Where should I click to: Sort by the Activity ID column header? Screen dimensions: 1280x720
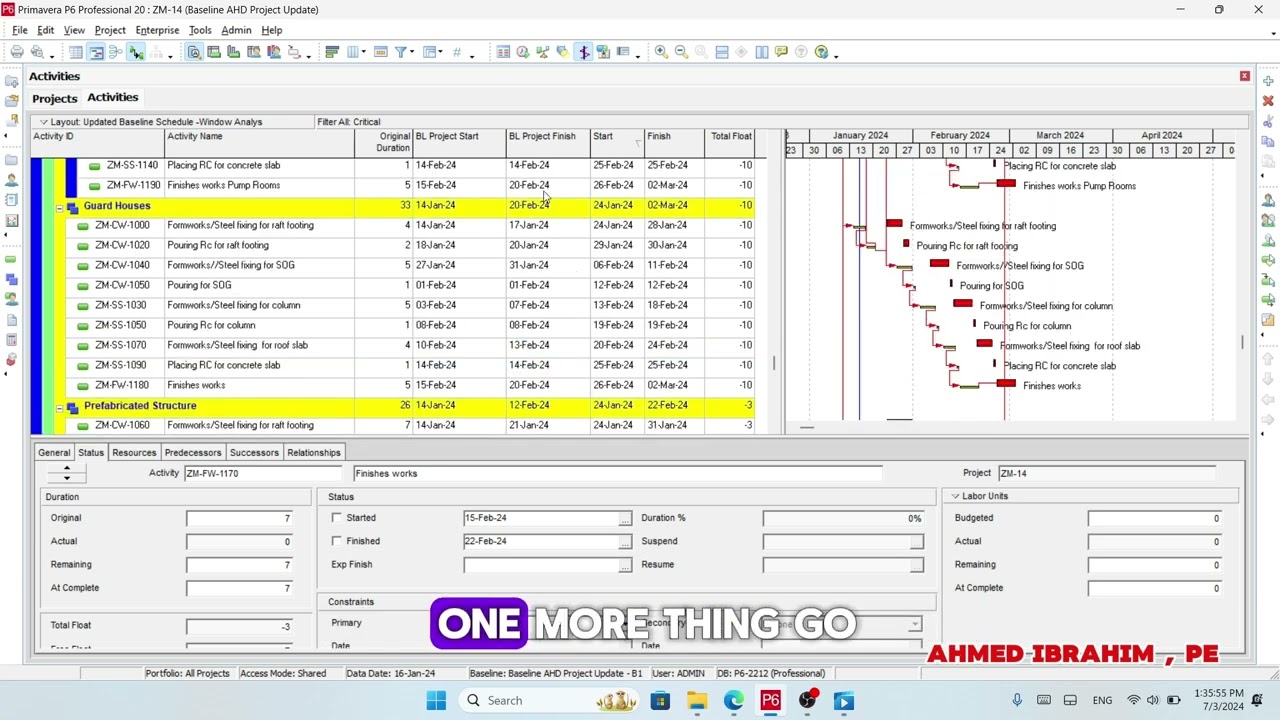[96, 142]
